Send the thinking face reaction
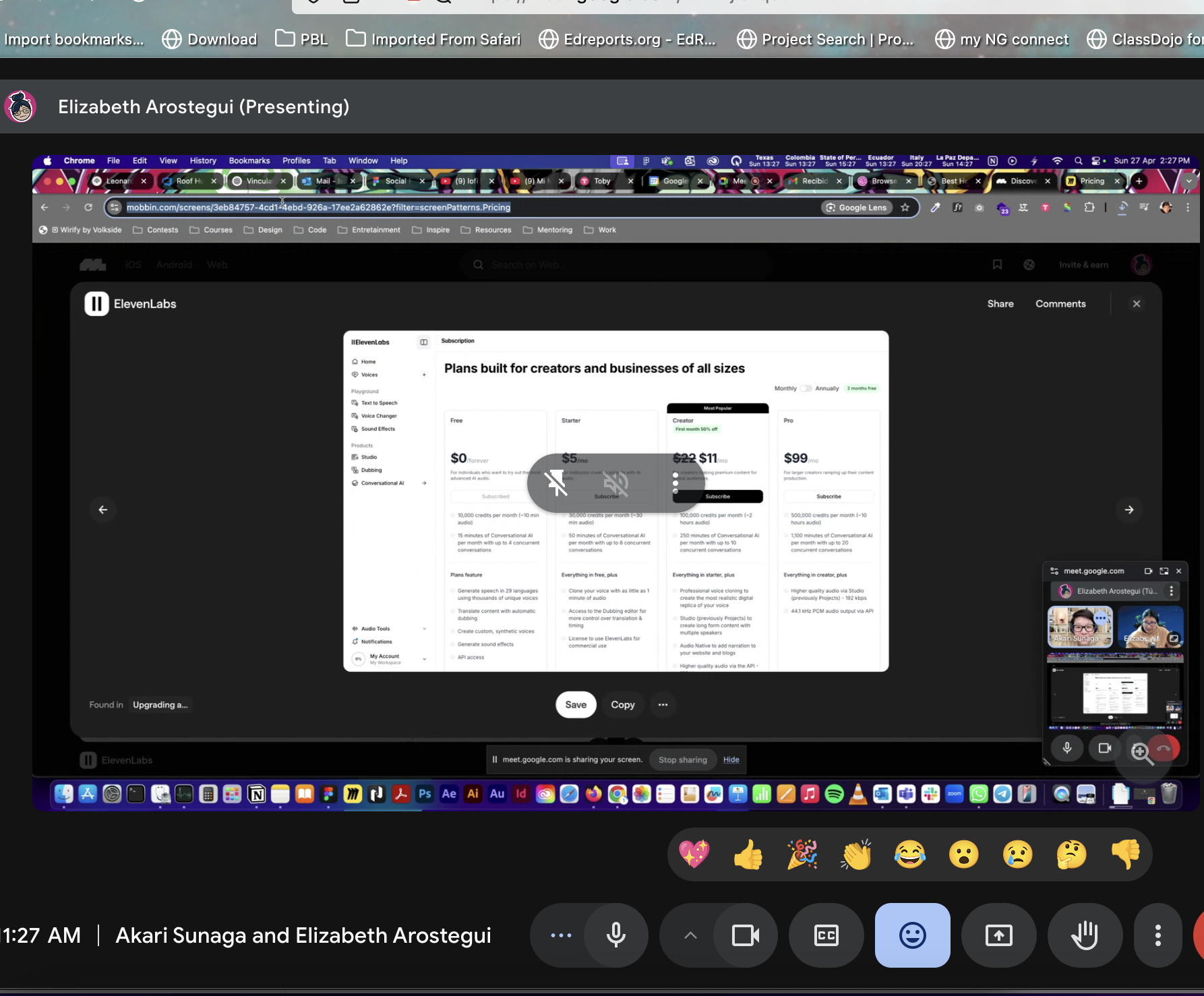Viewport: 1204px width, 996px height. click(1072, 854)
